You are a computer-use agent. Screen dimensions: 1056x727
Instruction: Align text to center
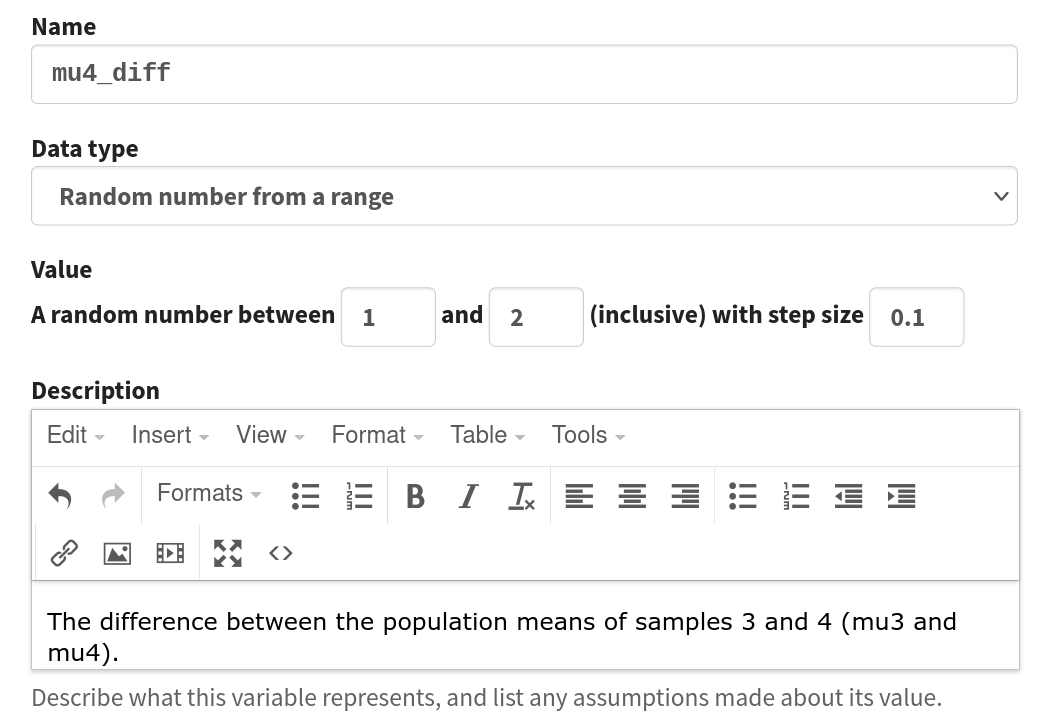(632, 496)
